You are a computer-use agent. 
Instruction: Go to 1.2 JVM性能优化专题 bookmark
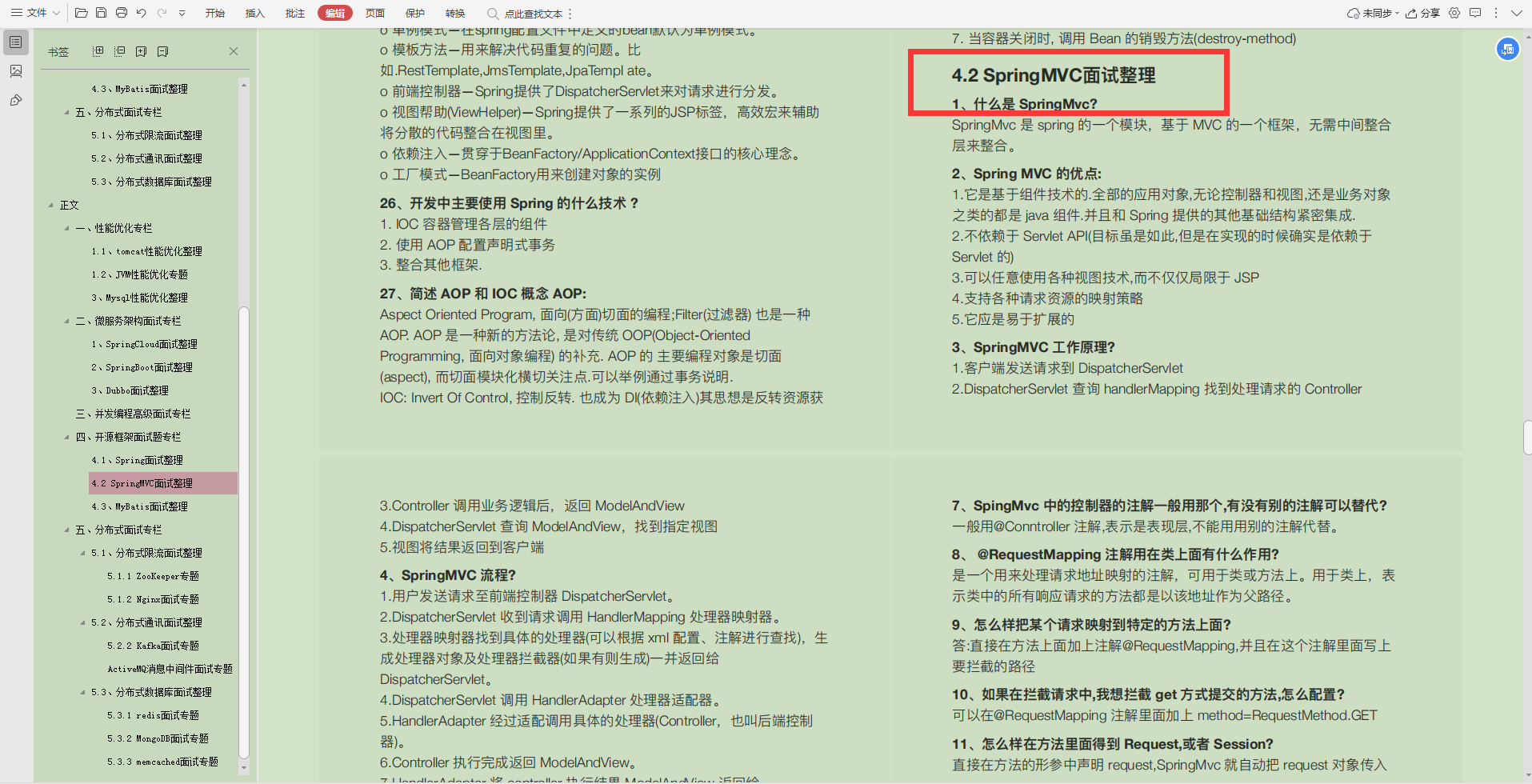click(x=139, y=274)
